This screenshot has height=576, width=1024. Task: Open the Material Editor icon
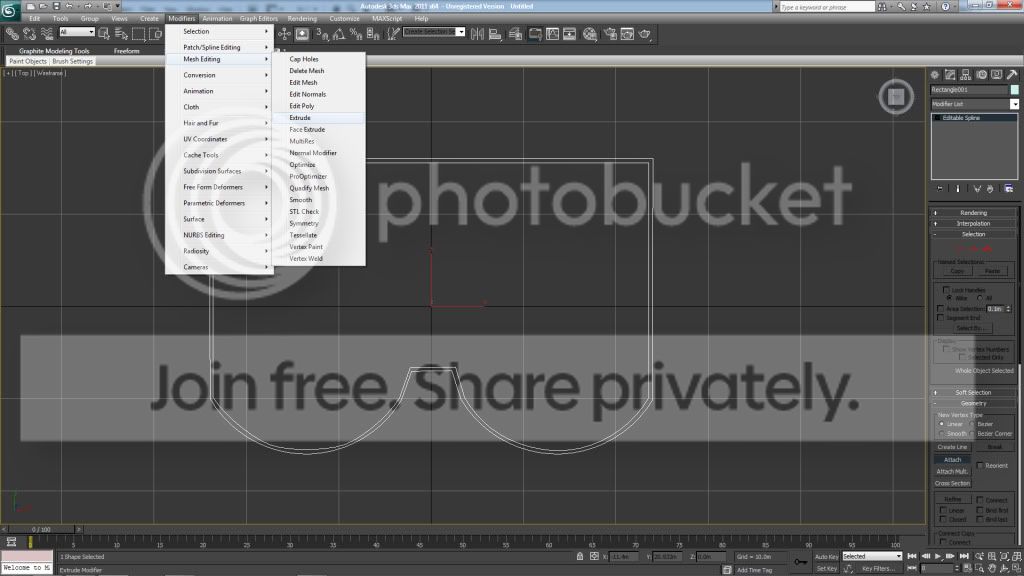pyautogui.click(x=590, y=33)
